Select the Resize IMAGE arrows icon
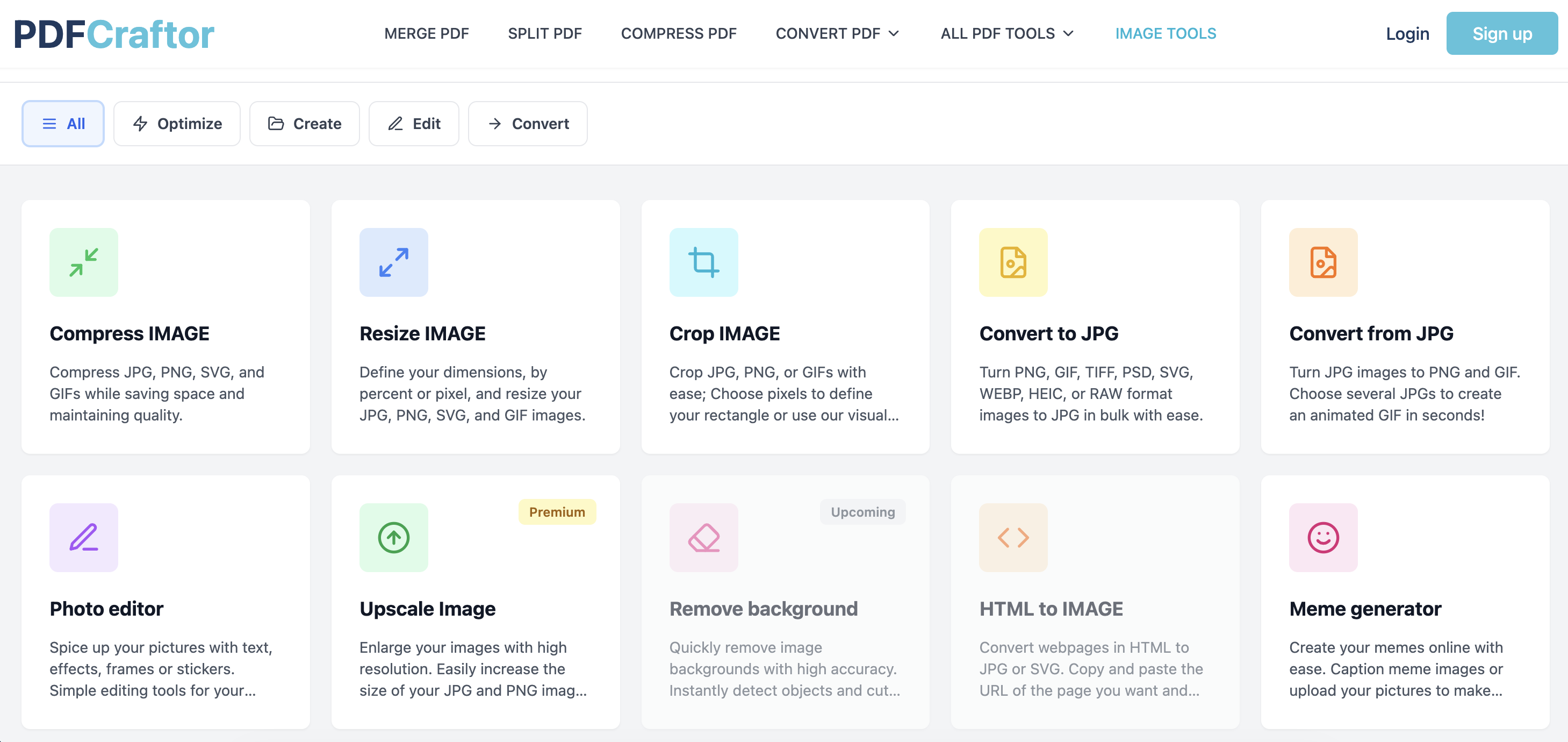 (393, 262)
